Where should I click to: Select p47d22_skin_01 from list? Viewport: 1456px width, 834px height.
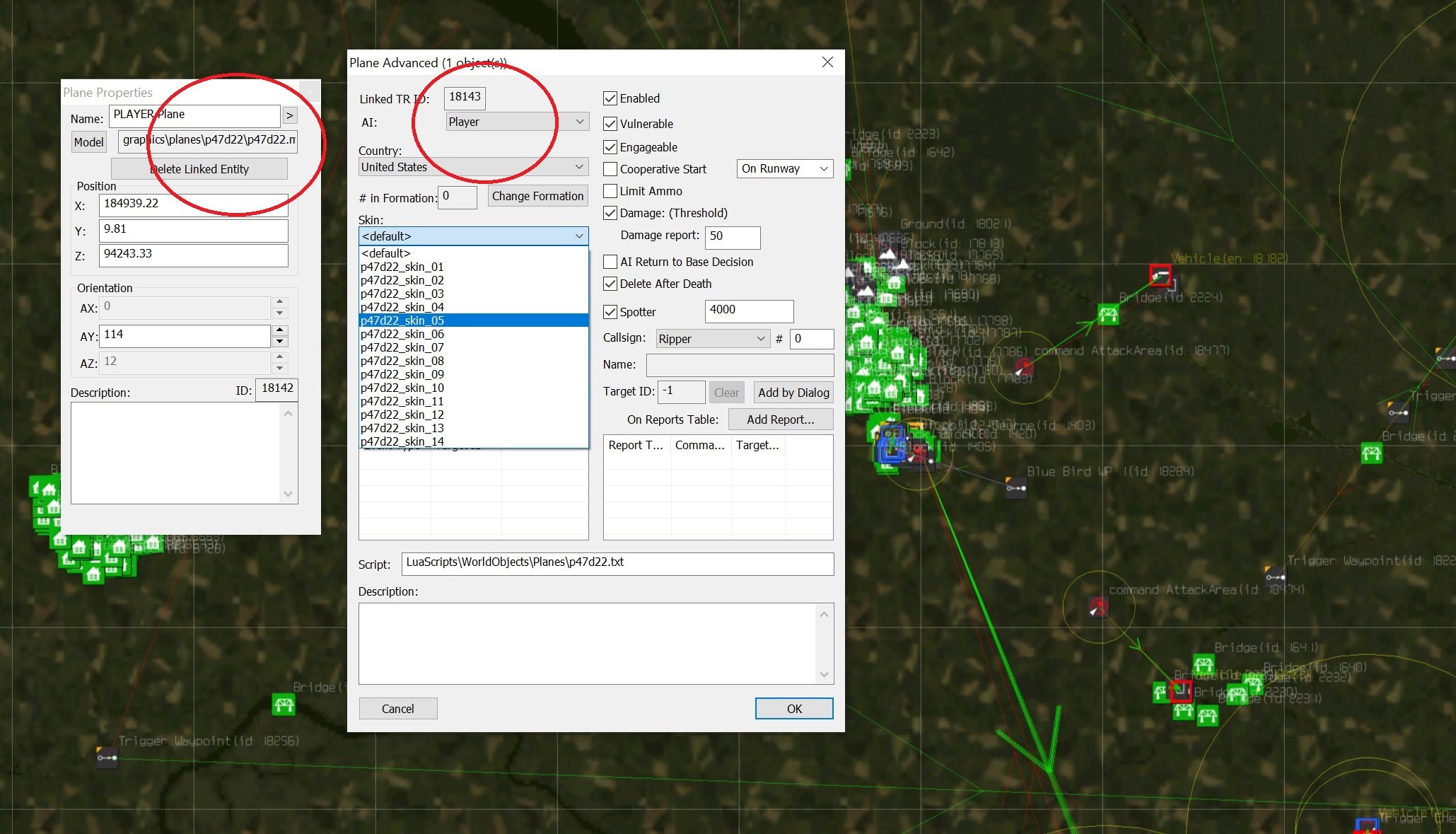click(474, 267)
